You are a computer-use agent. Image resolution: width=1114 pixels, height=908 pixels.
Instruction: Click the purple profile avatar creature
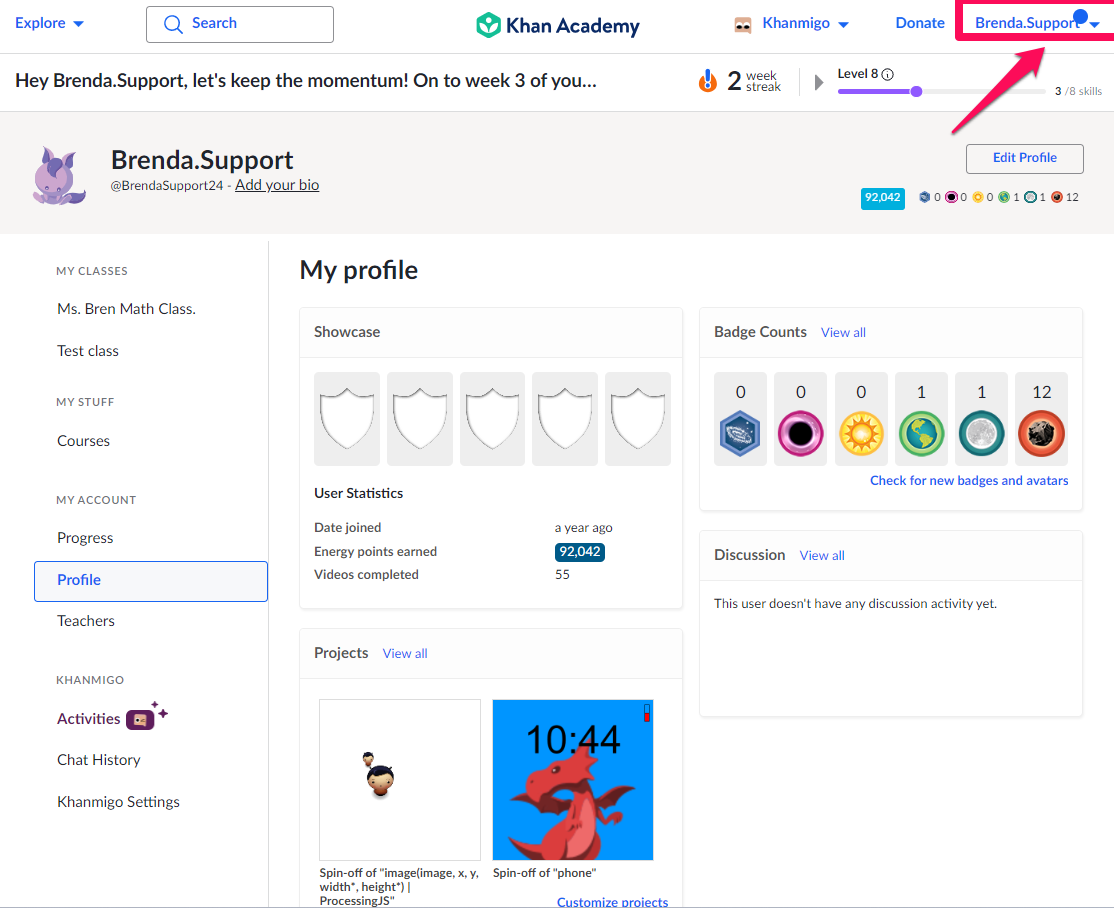pos(59,175)
